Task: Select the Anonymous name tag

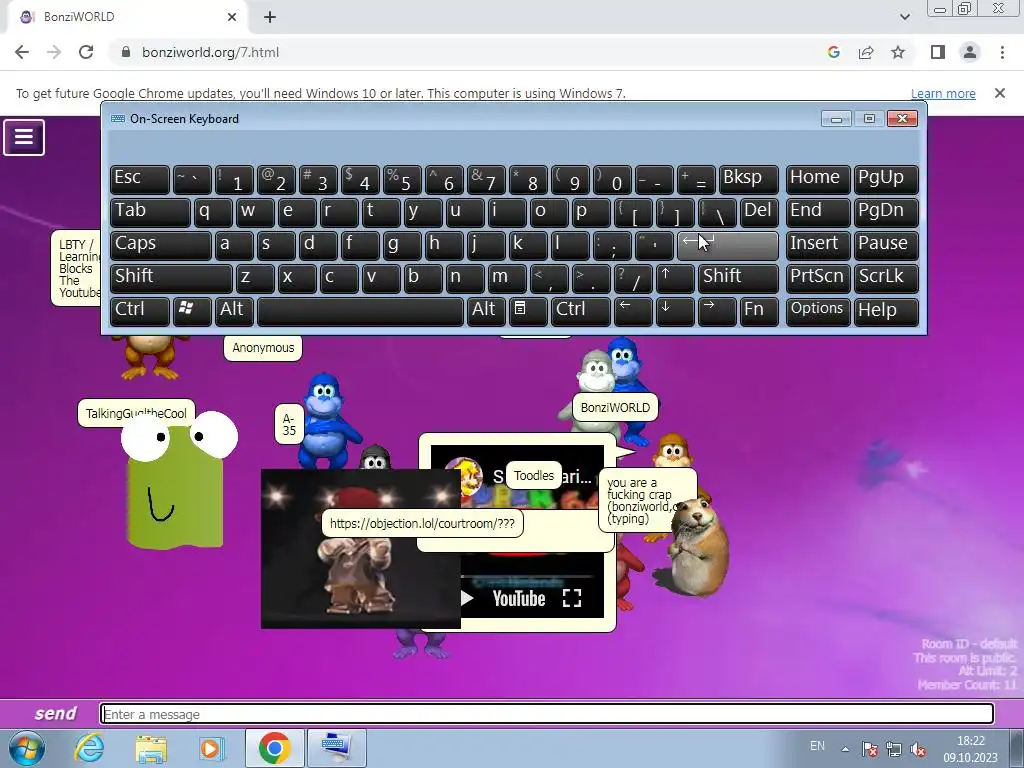Action: (x=263, y=347)
